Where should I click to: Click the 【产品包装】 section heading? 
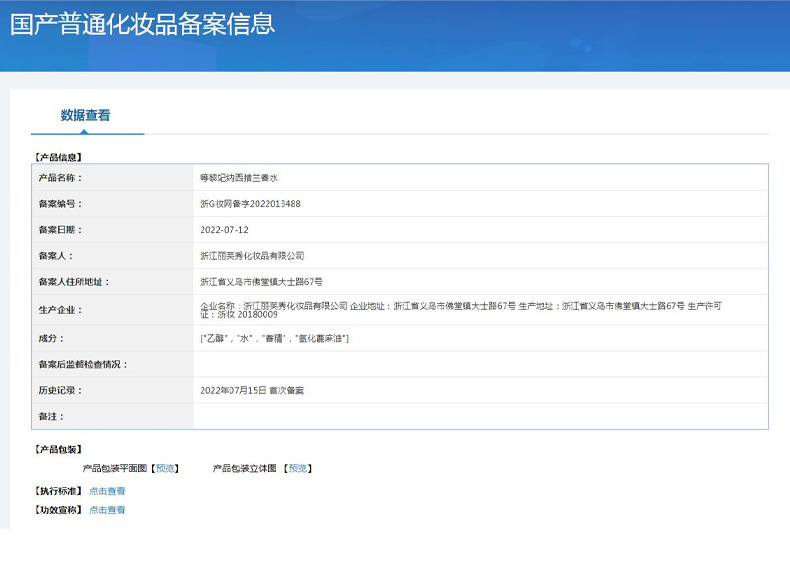(58, 449)
